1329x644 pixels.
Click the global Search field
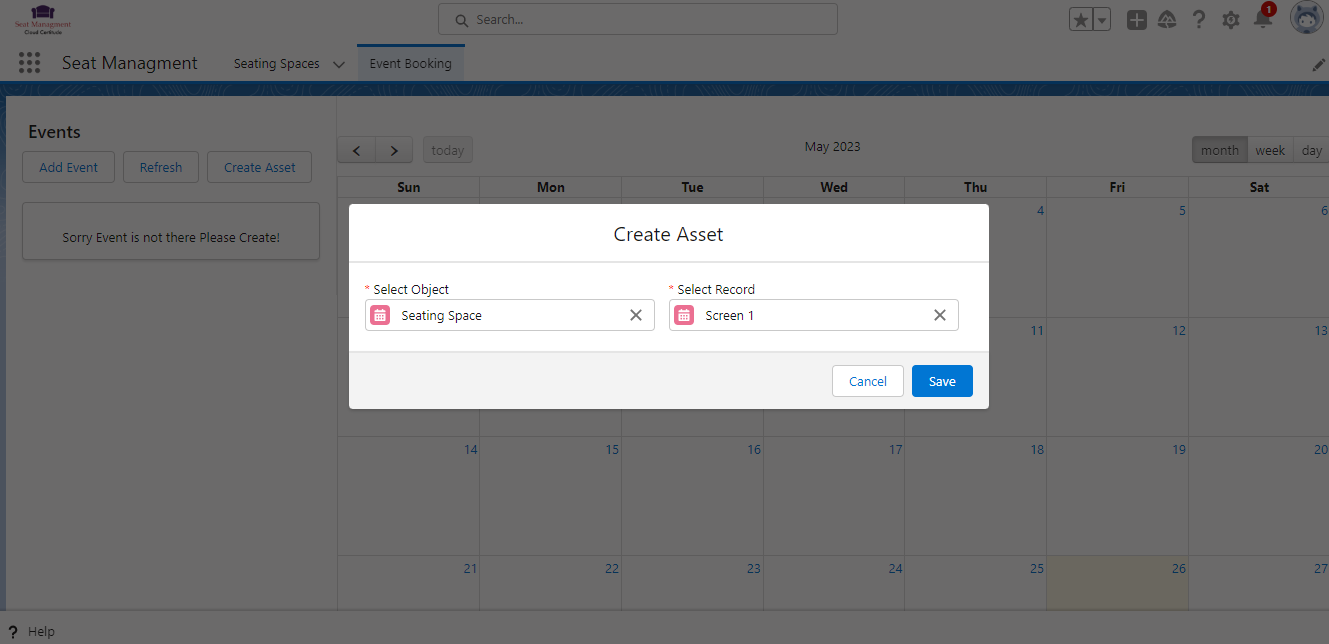click(x=638, y=19)
